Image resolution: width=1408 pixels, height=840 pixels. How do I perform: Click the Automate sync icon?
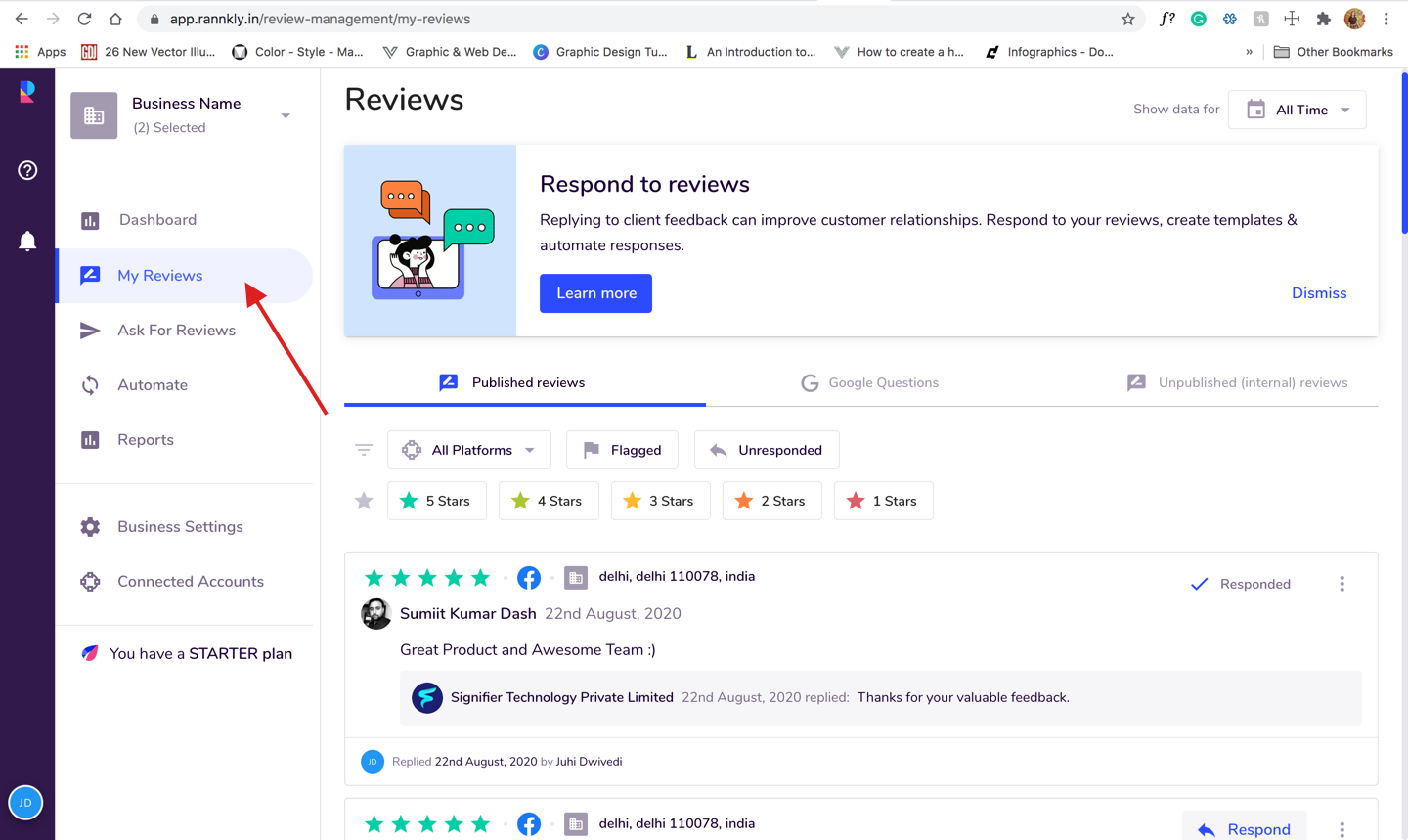point(90,385)
